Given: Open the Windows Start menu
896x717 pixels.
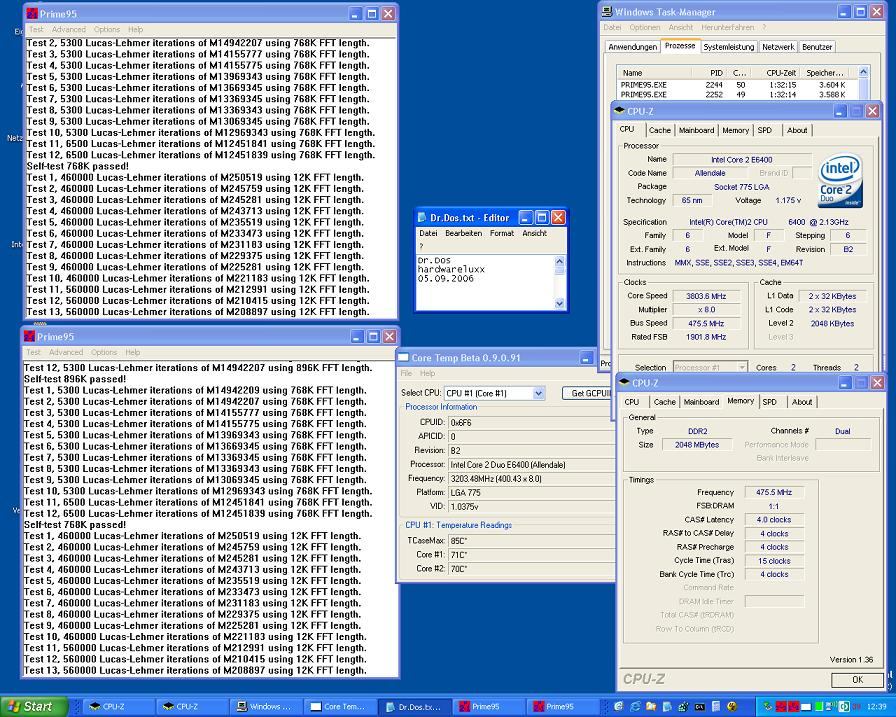Looking at the screenshot, I should coord(33,707).
